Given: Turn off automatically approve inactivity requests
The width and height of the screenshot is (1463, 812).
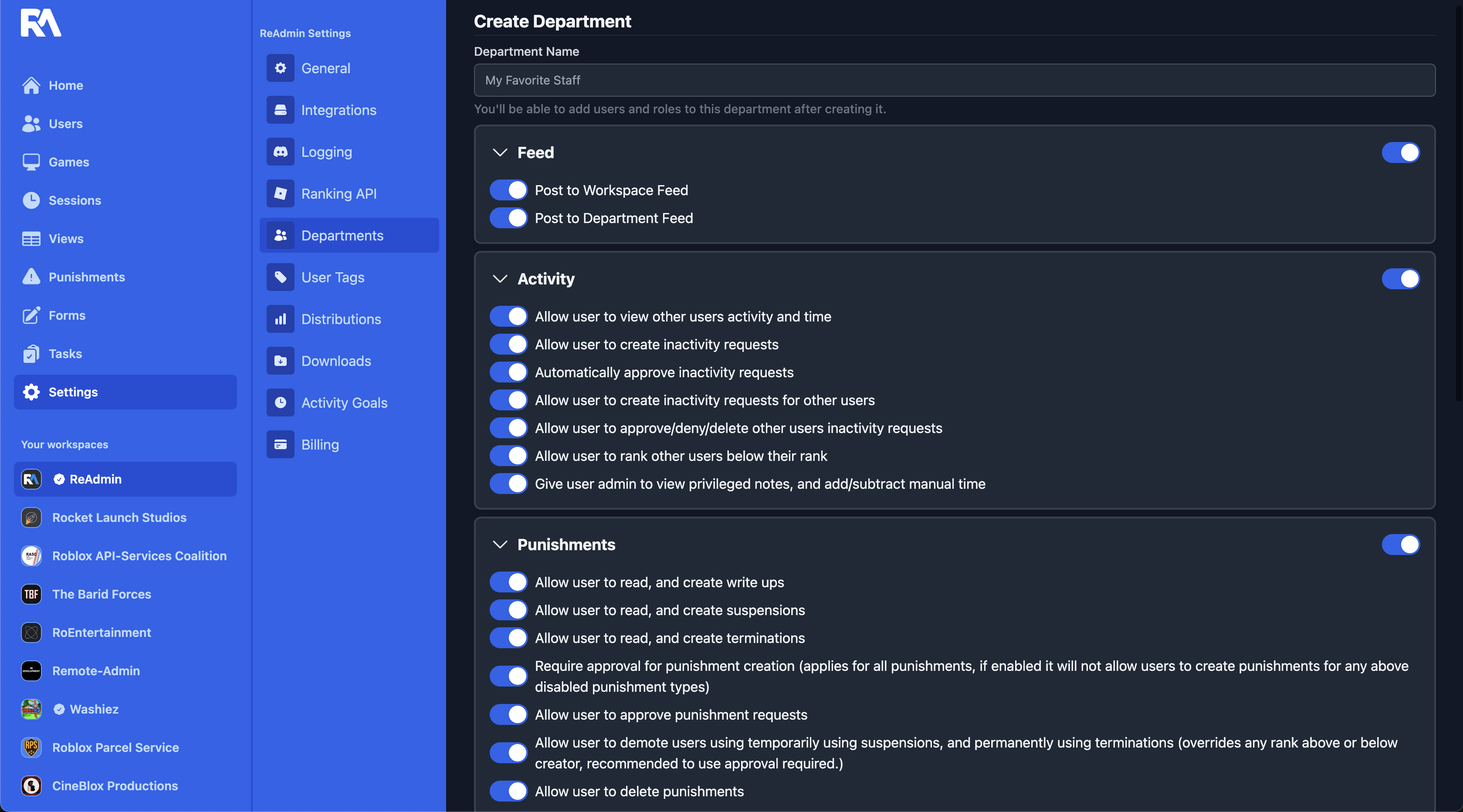Looking at the screenshot, I should pyautogui.click(x=508, y=372).
